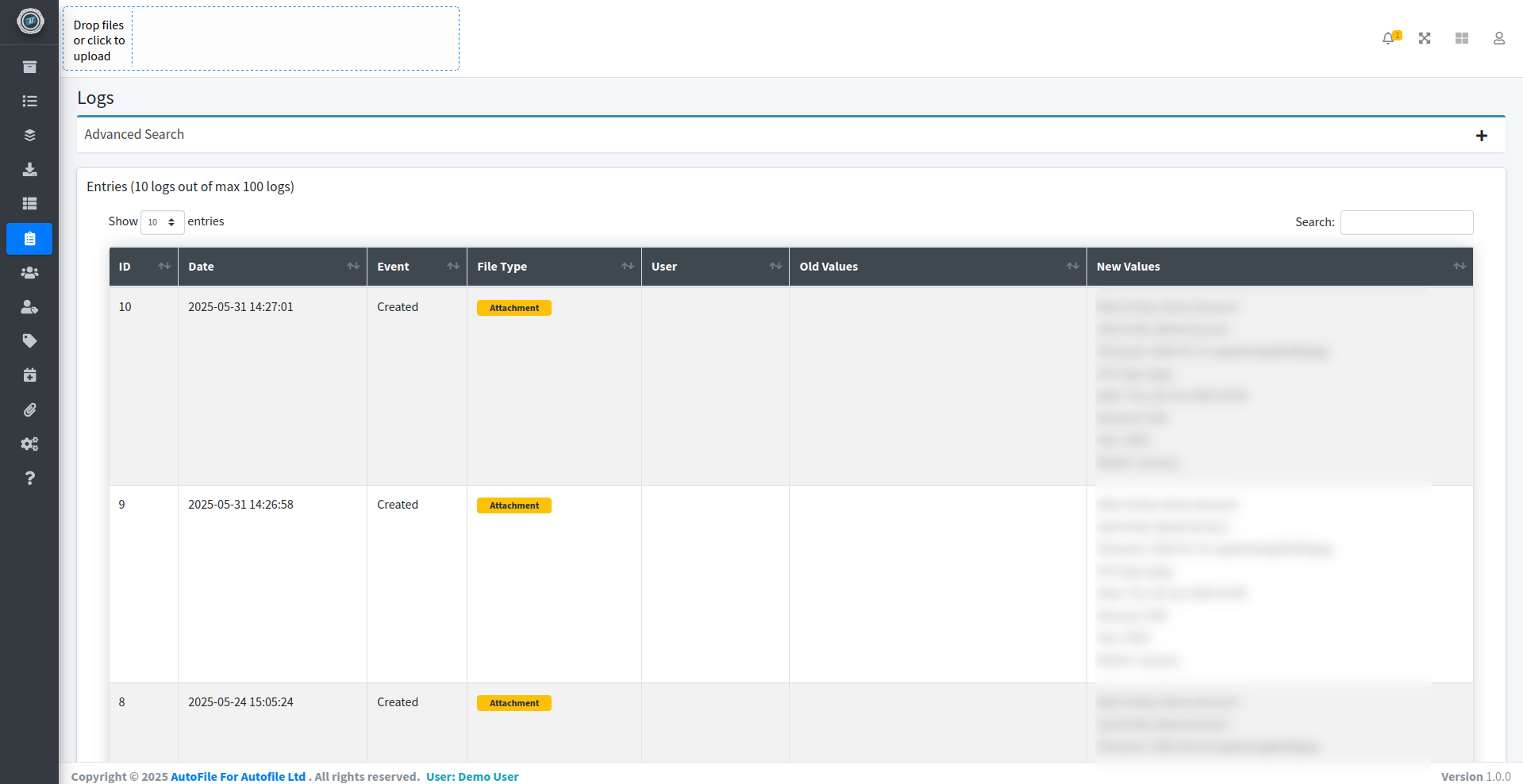Expand the Advanced Search panel
1523x784 pixels.
pos(1482,135)
